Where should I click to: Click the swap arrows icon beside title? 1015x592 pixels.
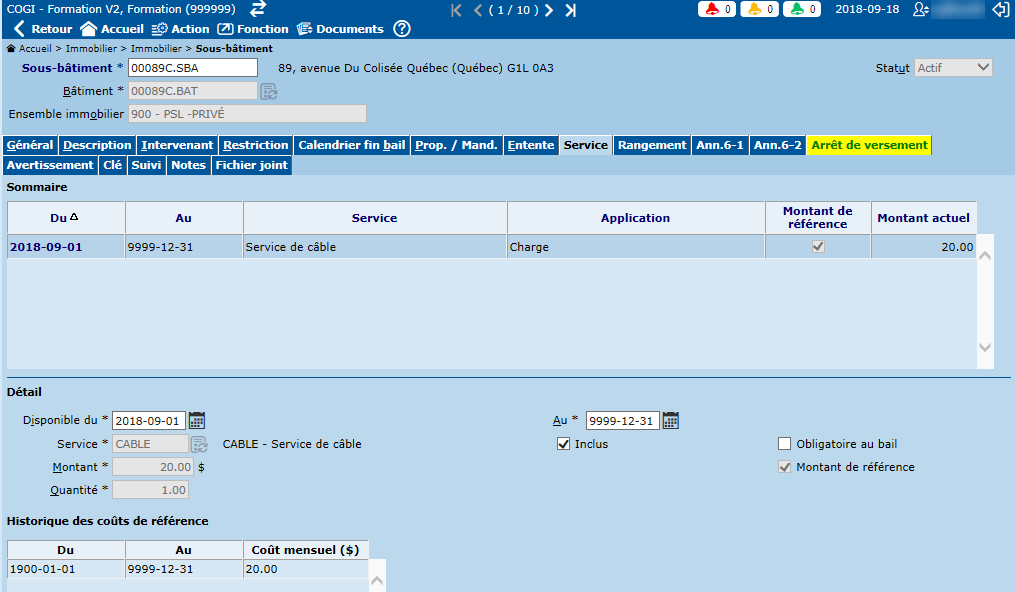click(258, 9)
